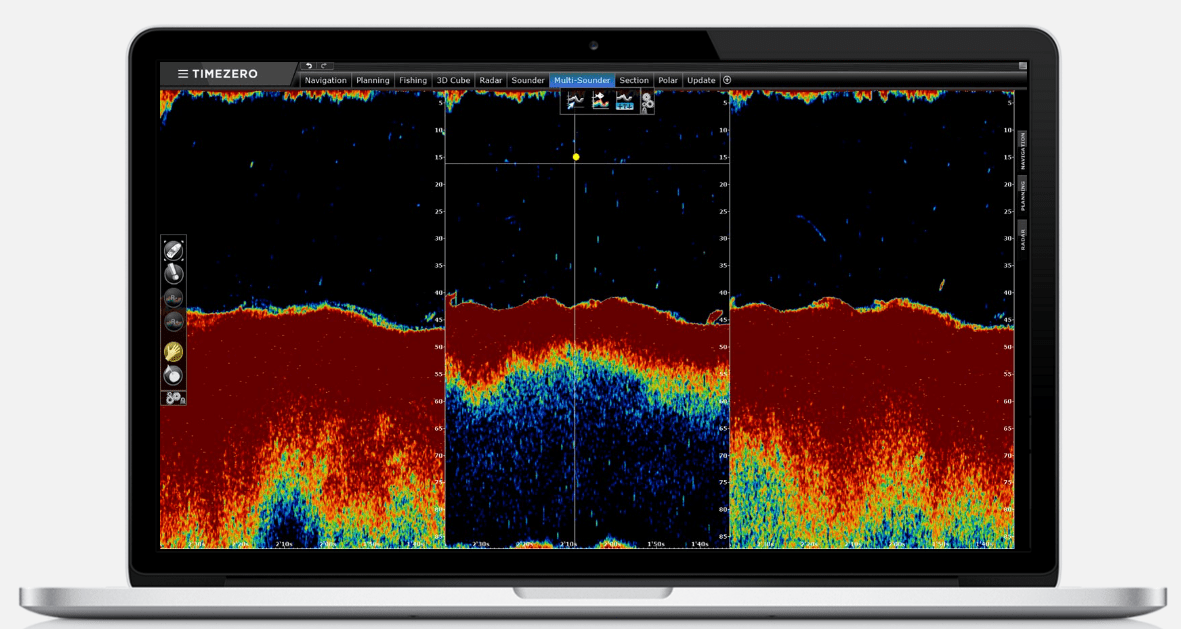The width and height of the screenshot is (1181, 629).
Task: Select the eraser tool in left toolbar
Action: pyautogui.click(x=173, y=250)
